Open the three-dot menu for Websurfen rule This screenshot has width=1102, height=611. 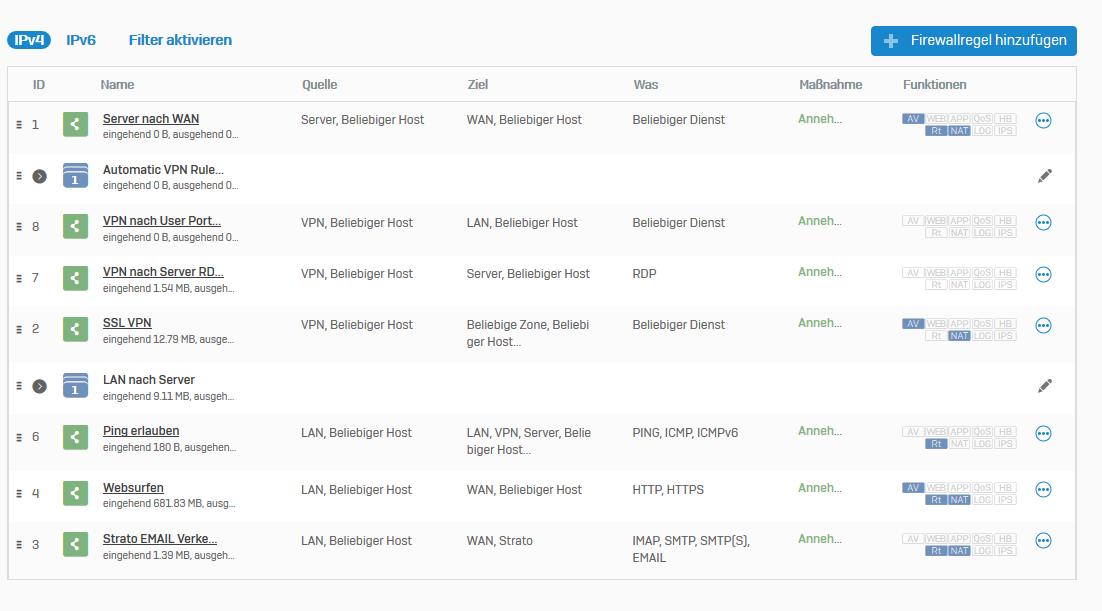click(1043, 490)
